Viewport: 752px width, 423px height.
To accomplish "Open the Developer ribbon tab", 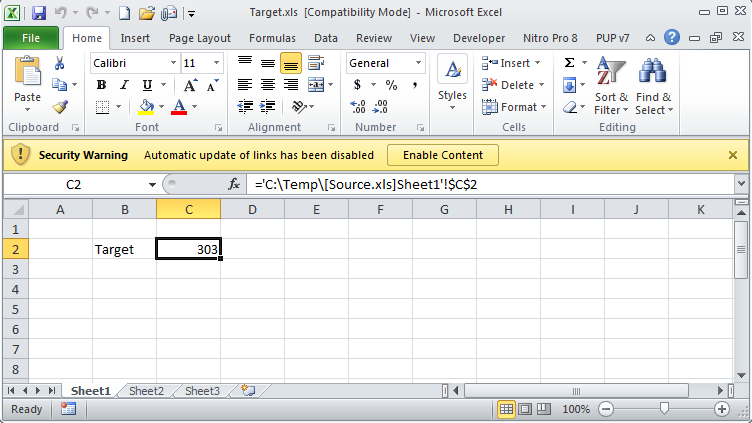I will (x=479, y=38).
